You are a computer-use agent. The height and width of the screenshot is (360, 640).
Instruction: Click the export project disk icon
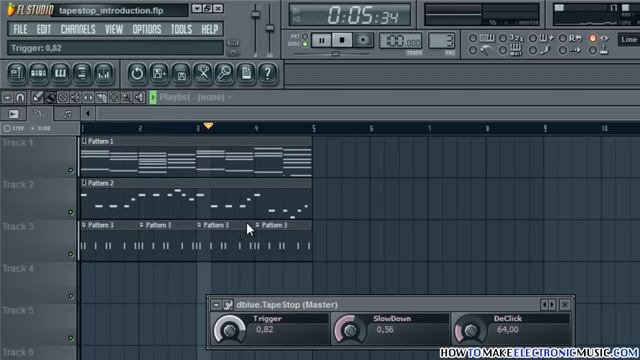tap(181, 73)
